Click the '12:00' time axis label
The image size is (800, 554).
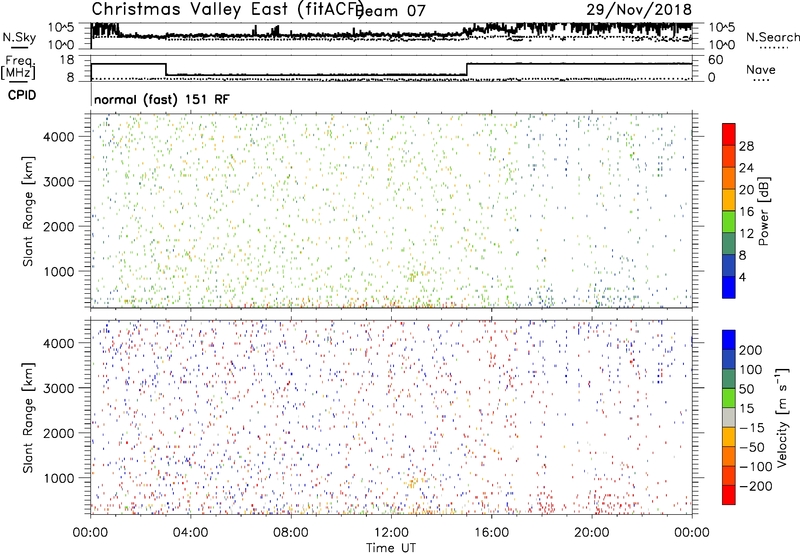[x=391, y=533]
